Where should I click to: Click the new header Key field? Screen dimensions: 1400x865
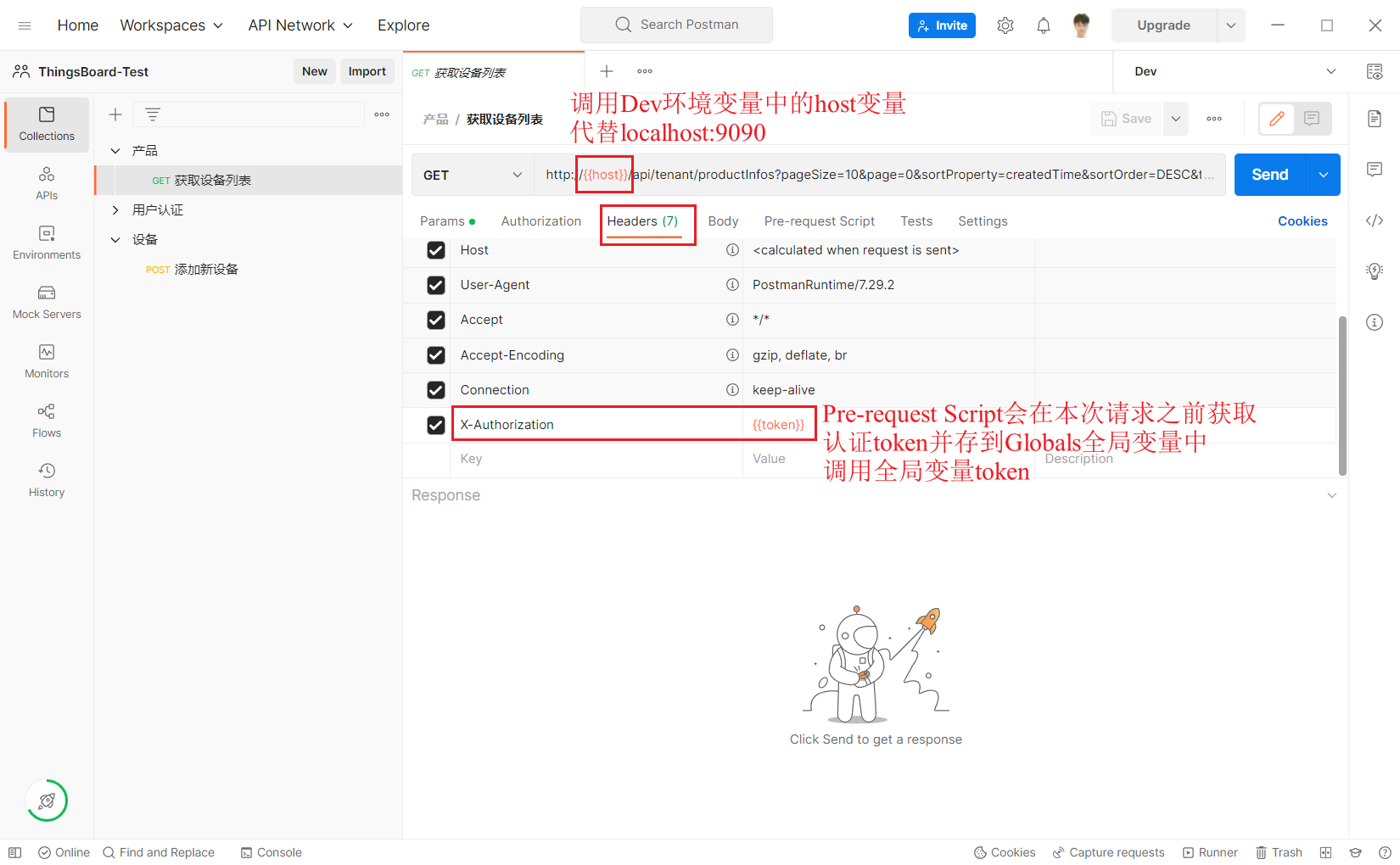coord(596,459)
